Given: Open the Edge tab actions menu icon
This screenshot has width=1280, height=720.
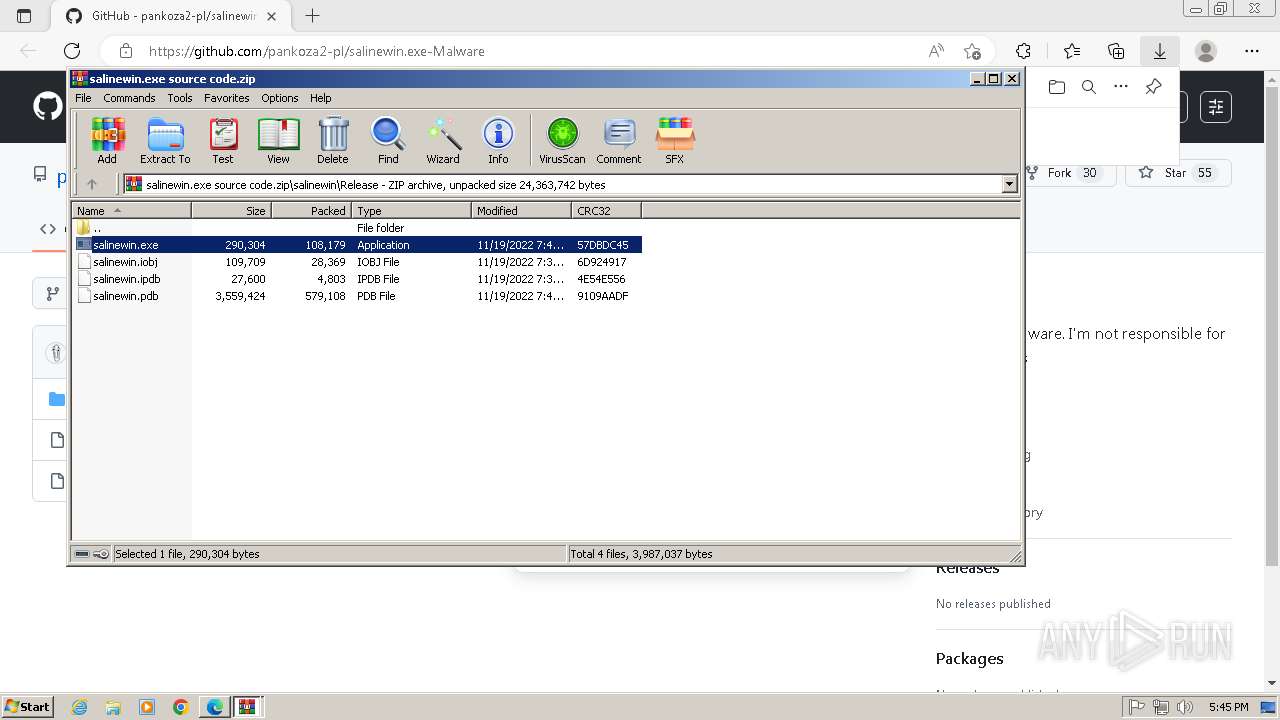Looking at the screenshot, I should pyautogui.click(x=24, y=16).
